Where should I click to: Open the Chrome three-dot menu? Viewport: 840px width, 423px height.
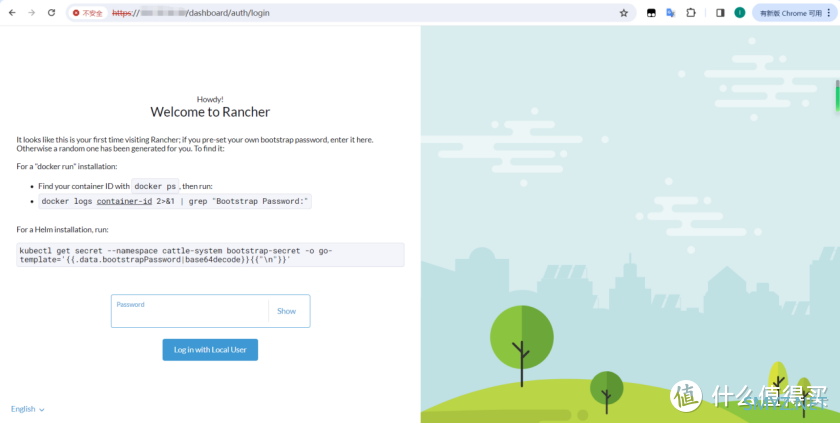click(829, 13)
